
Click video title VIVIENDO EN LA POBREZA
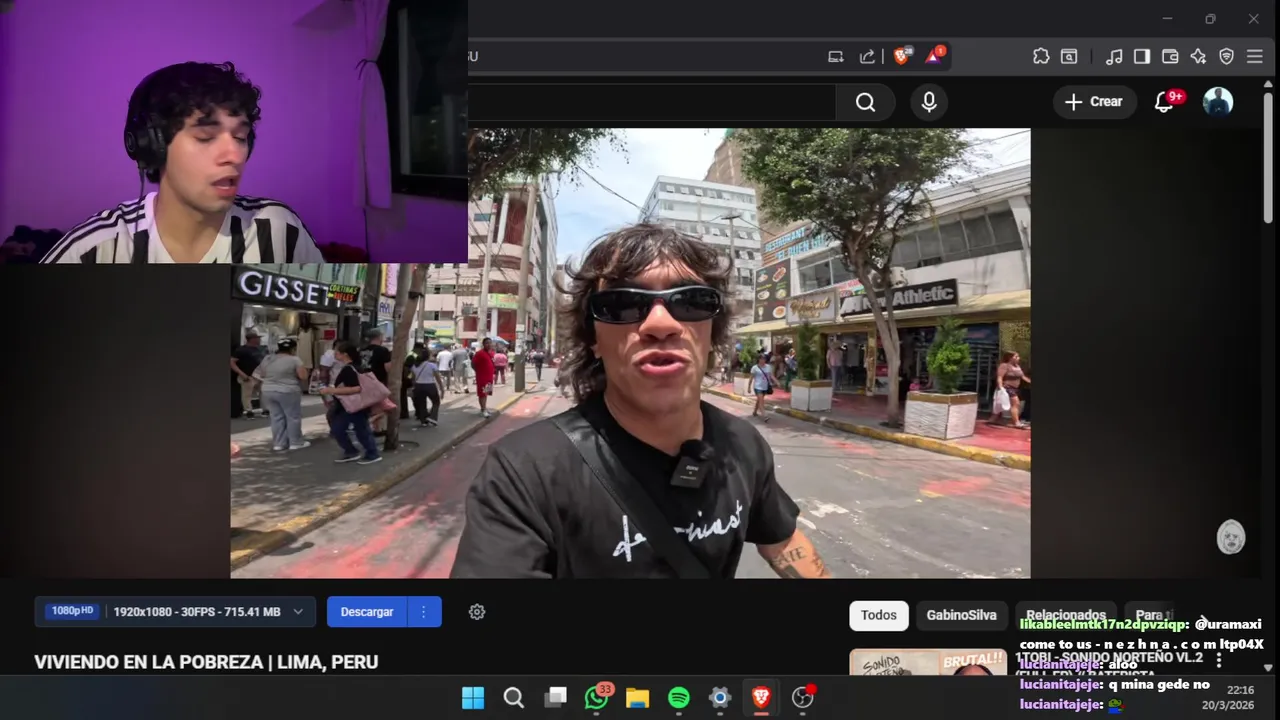click(206, 662)
